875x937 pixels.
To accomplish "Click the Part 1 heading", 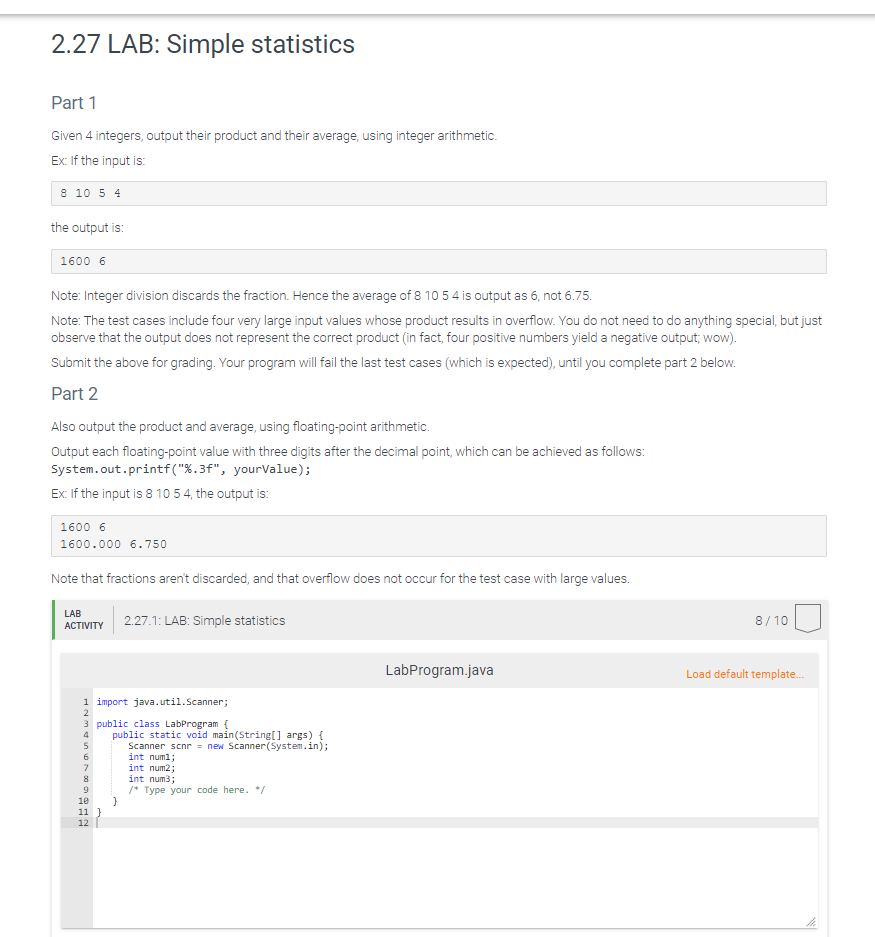I will pyautogui.click(x=74, y=103).
